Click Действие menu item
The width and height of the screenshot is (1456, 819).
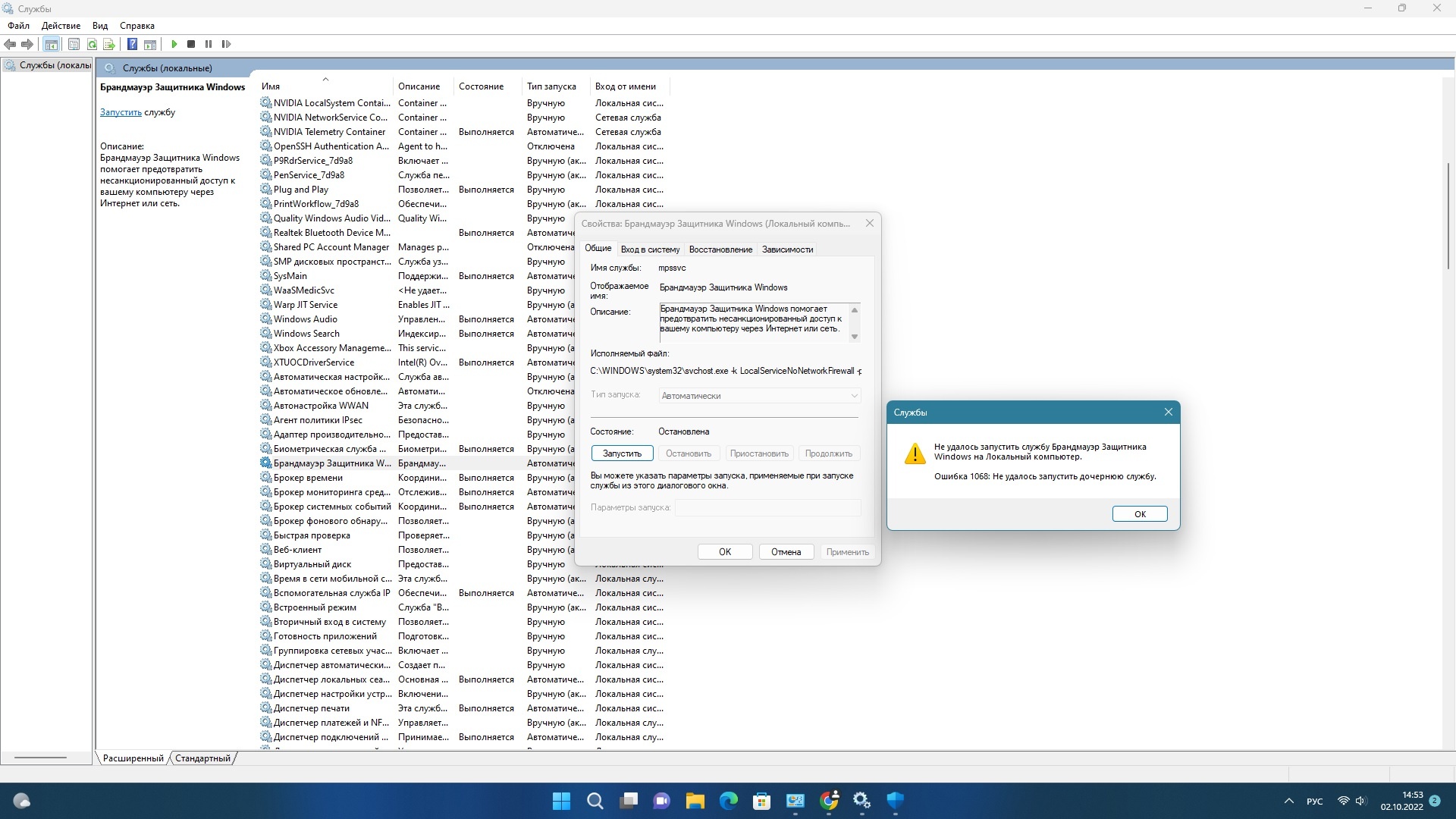coord(66,24)
